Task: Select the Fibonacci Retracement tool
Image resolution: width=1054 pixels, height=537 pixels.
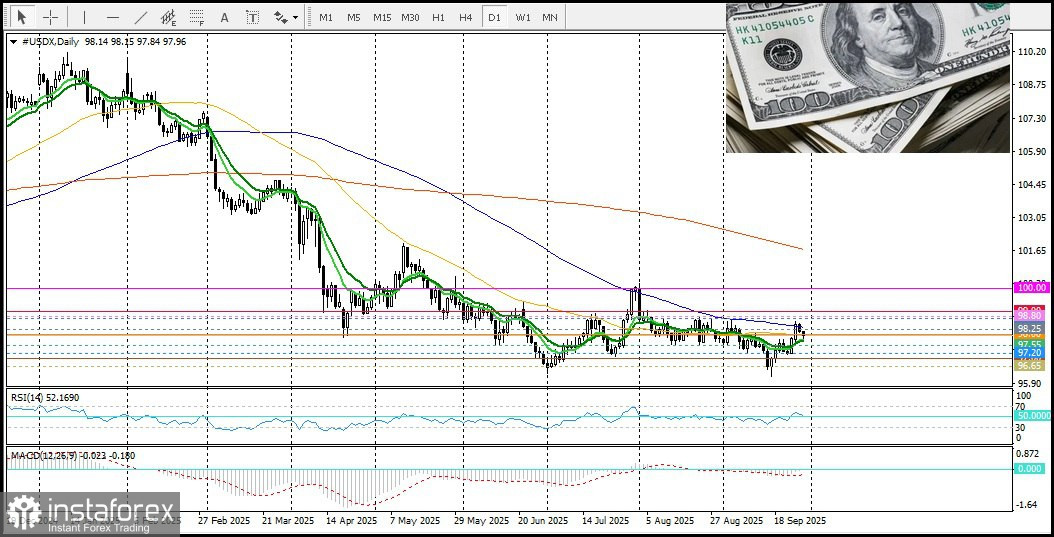Action: [197, 17]
